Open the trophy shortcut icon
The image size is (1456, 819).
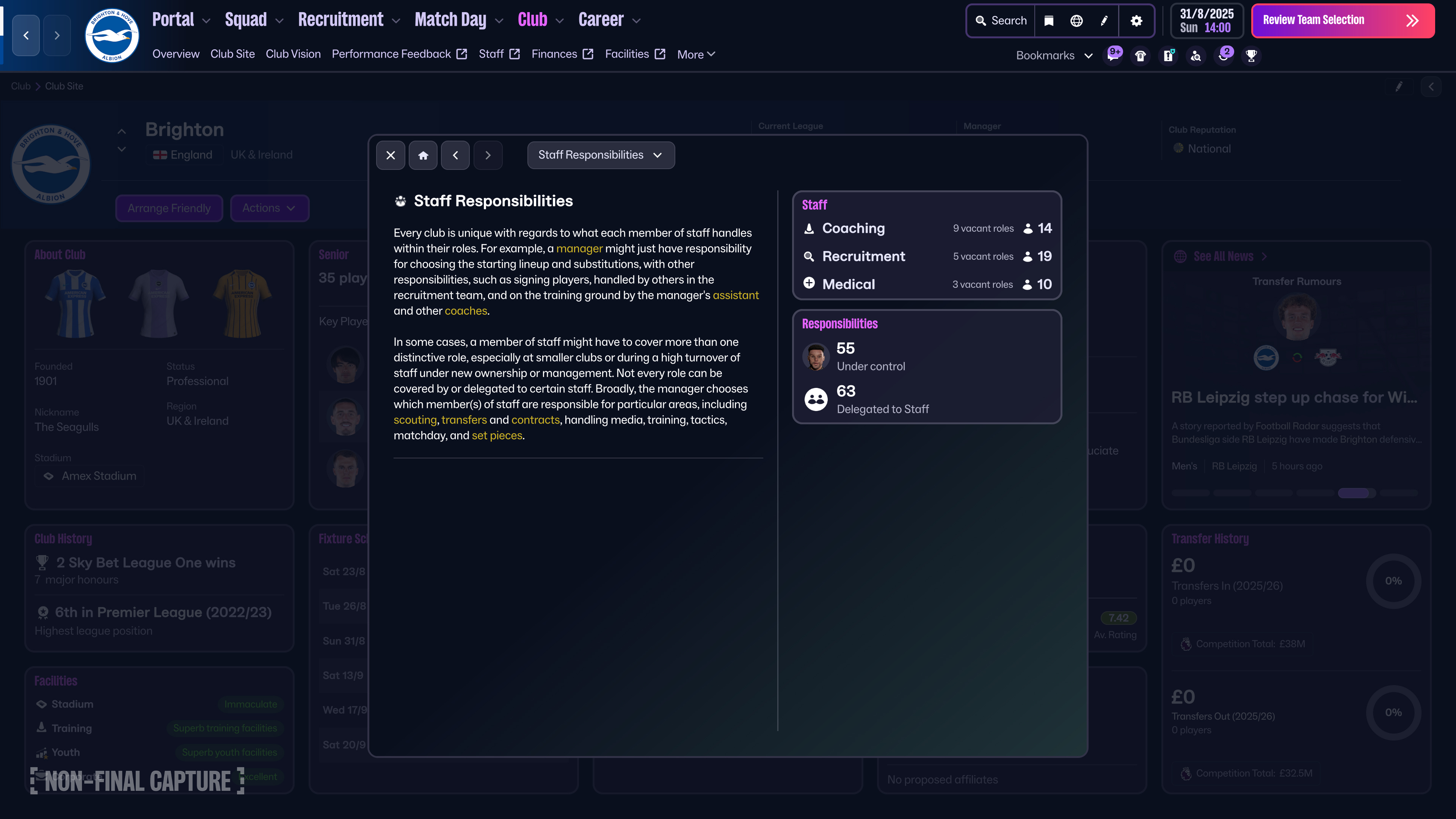[1251, 55]
